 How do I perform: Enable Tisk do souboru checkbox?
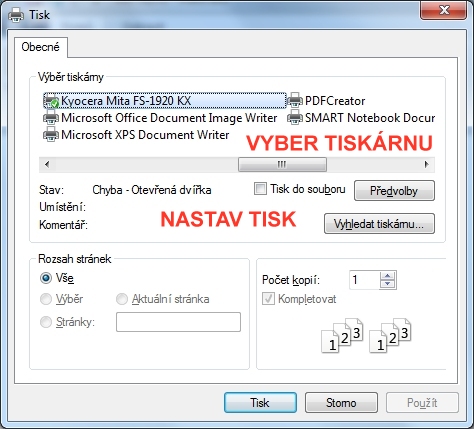point(260,189)
